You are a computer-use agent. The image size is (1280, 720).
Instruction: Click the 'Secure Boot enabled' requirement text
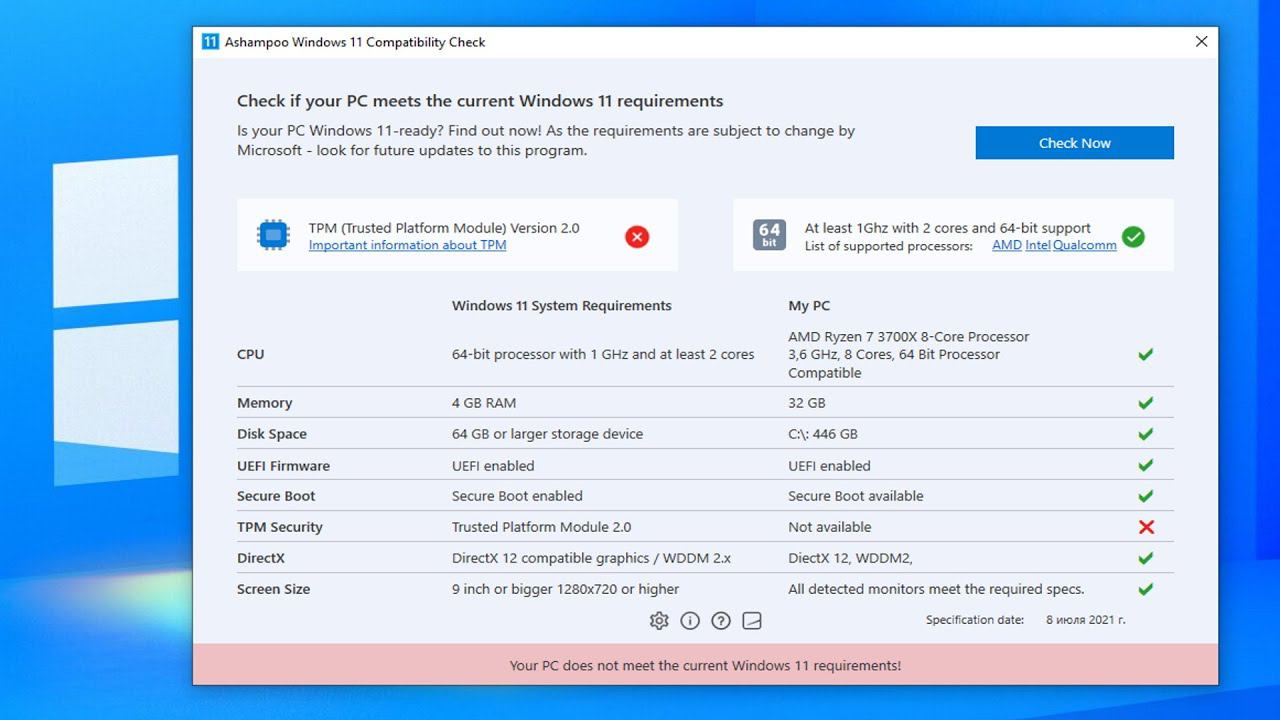(517, 496)
